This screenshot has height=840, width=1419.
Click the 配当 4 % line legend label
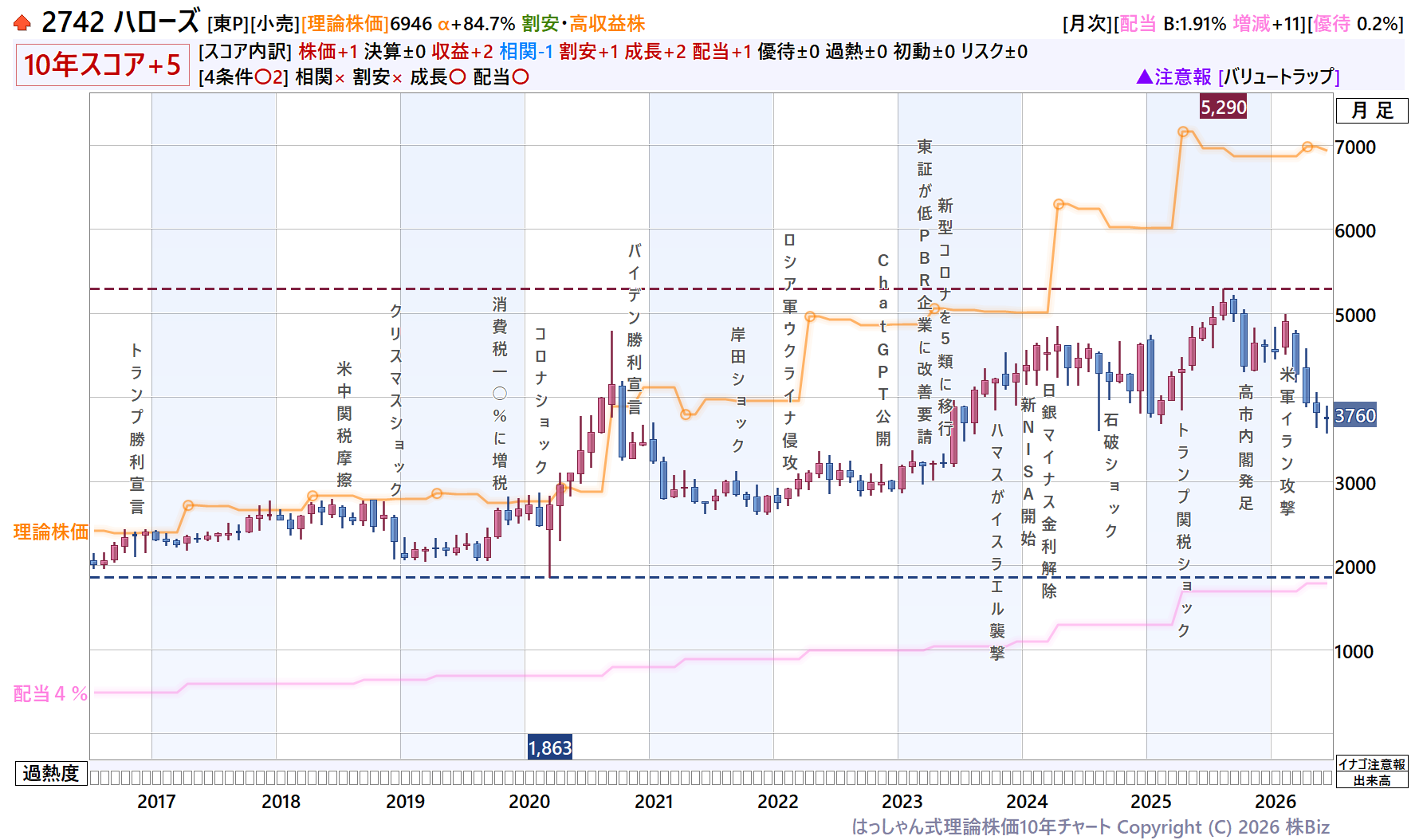[51, 693]
